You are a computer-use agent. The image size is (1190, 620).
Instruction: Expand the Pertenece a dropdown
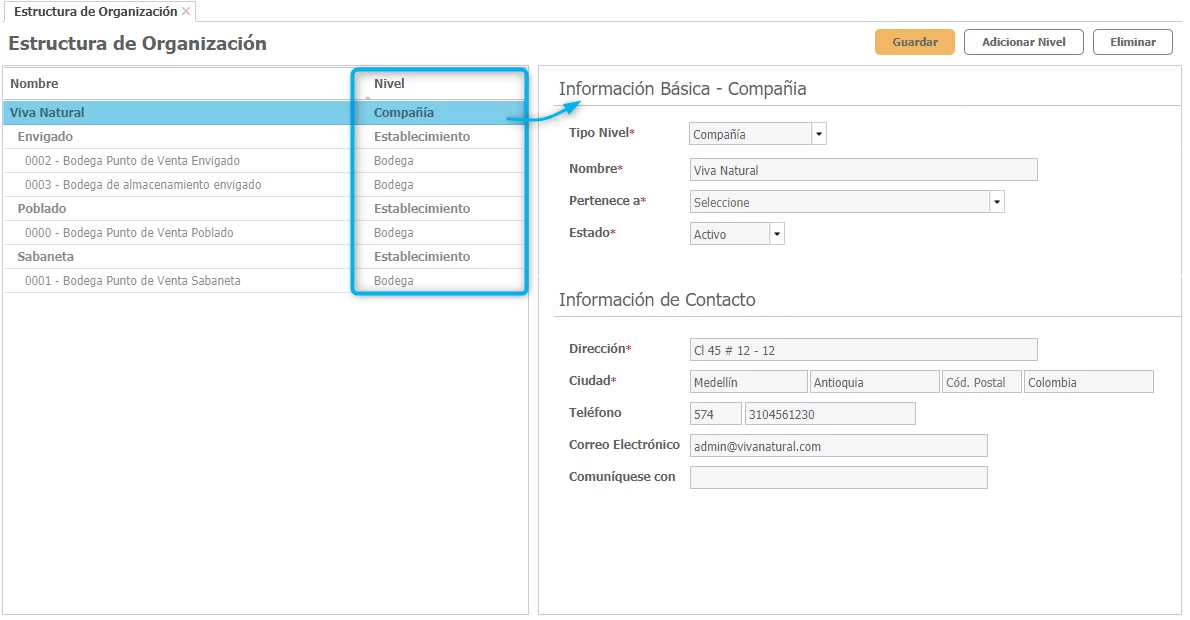(x=996, y=202)
